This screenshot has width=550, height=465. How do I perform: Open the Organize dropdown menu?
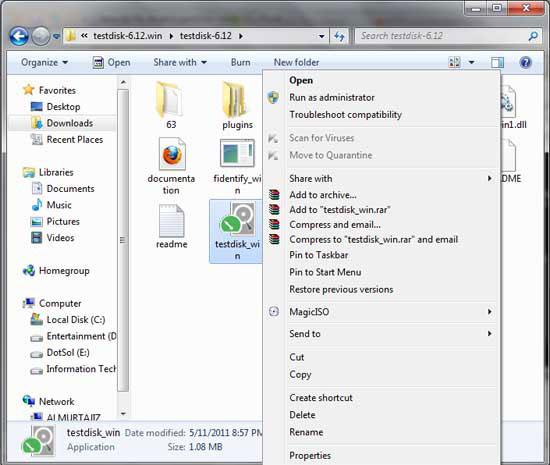pyautogui.click(x=45, y=62)
